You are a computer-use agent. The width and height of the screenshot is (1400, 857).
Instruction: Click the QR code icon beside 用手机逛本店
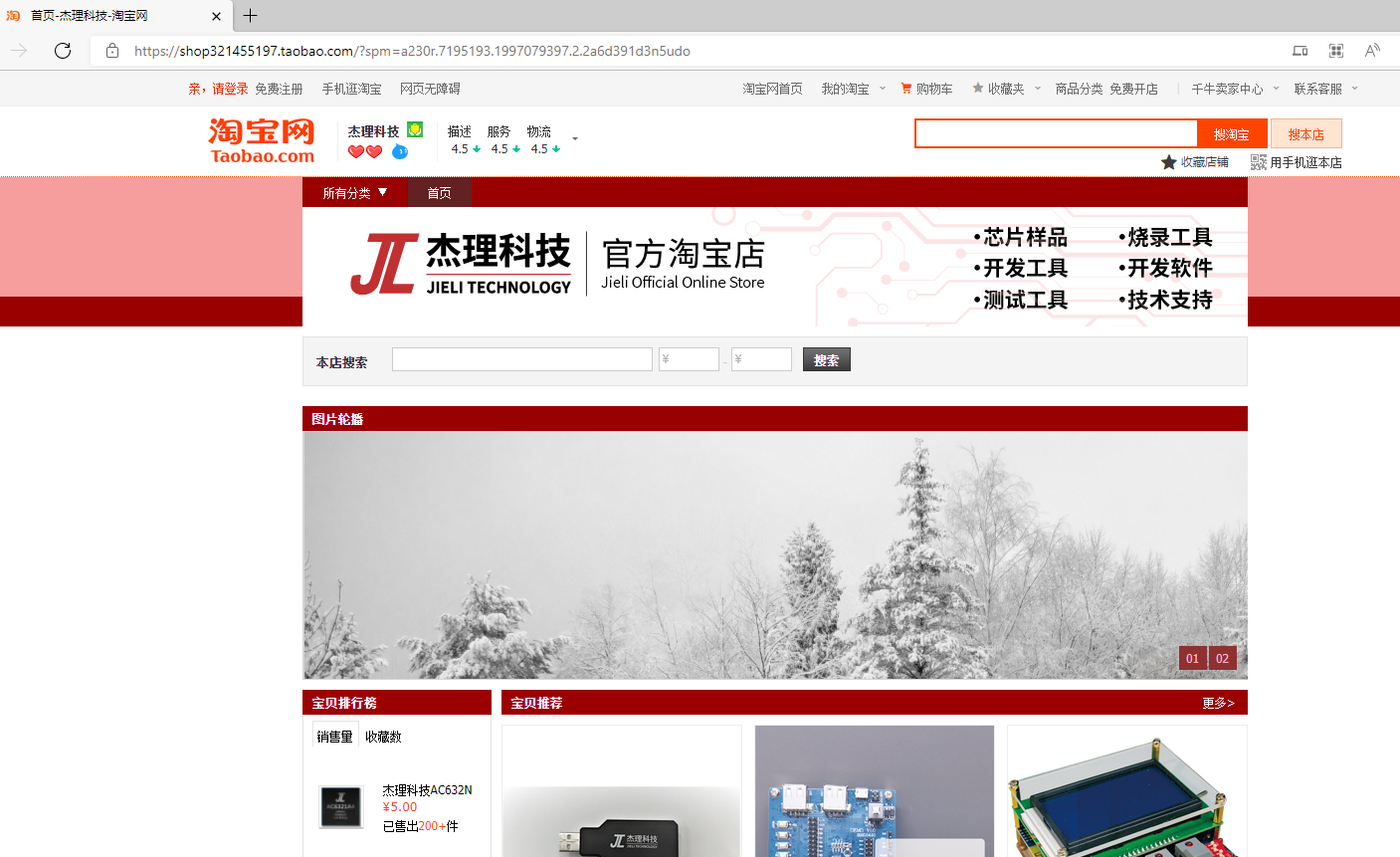1259,162
